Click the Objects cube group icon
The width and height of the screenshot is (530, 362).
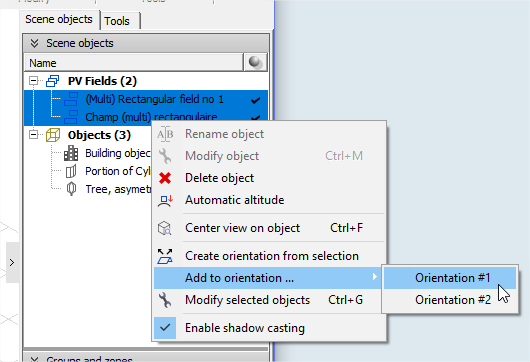point(53,135)
